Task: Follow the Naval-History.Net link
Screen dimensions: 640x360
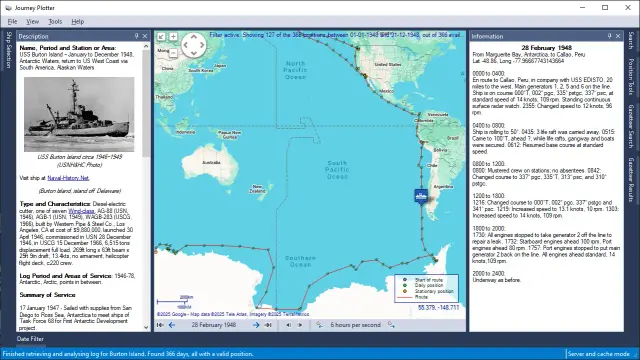Action: 68,178
